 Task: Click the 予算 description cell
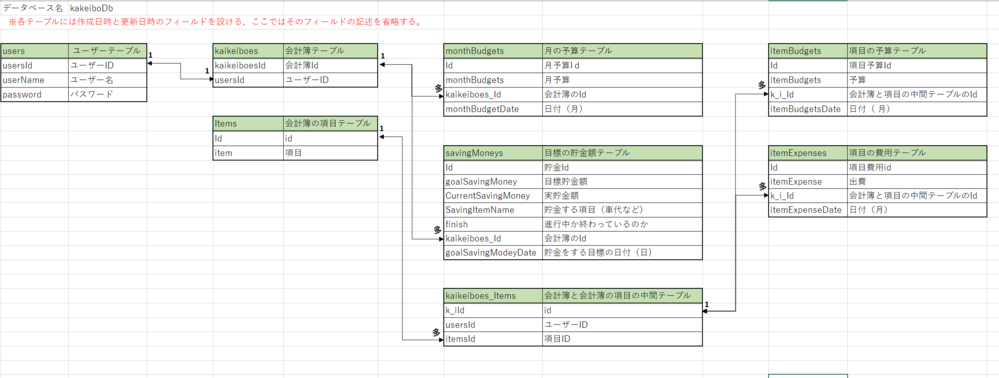[x=917, y=80]
